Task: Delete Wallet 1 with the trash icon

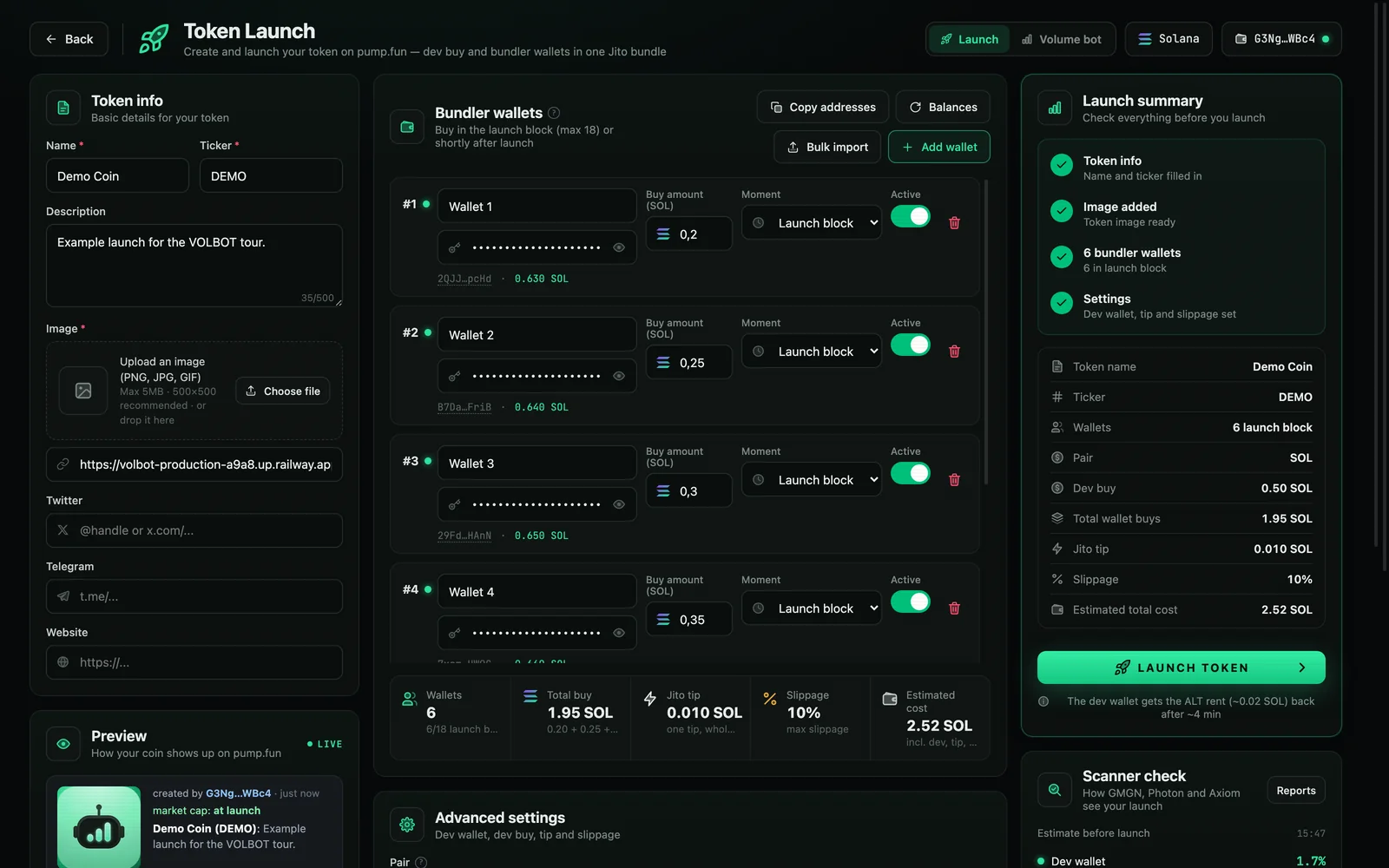Action: pyautogui.click(x=954, y=223)
